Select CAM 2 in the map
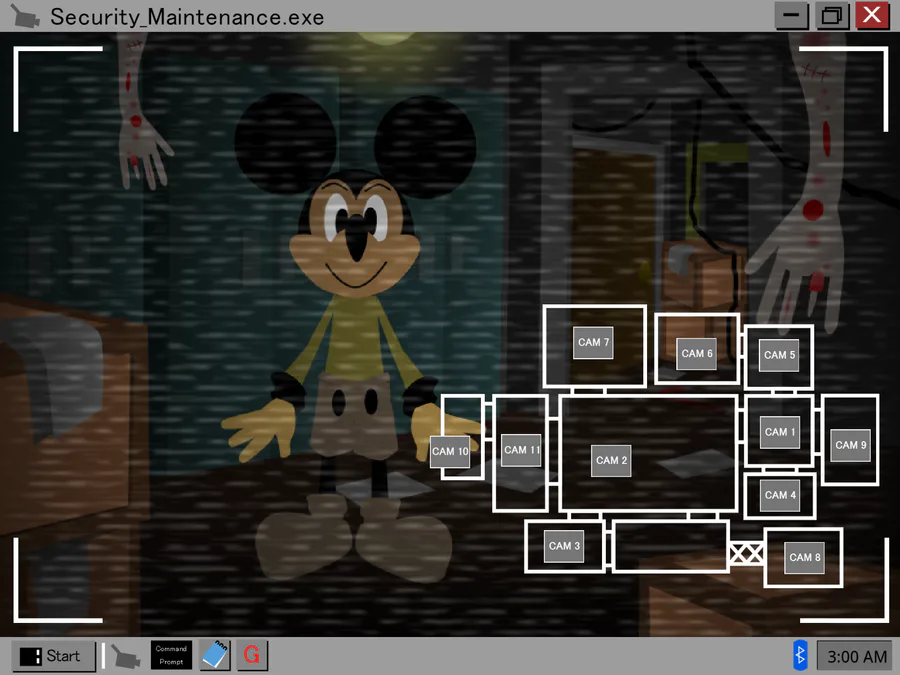 611,460
